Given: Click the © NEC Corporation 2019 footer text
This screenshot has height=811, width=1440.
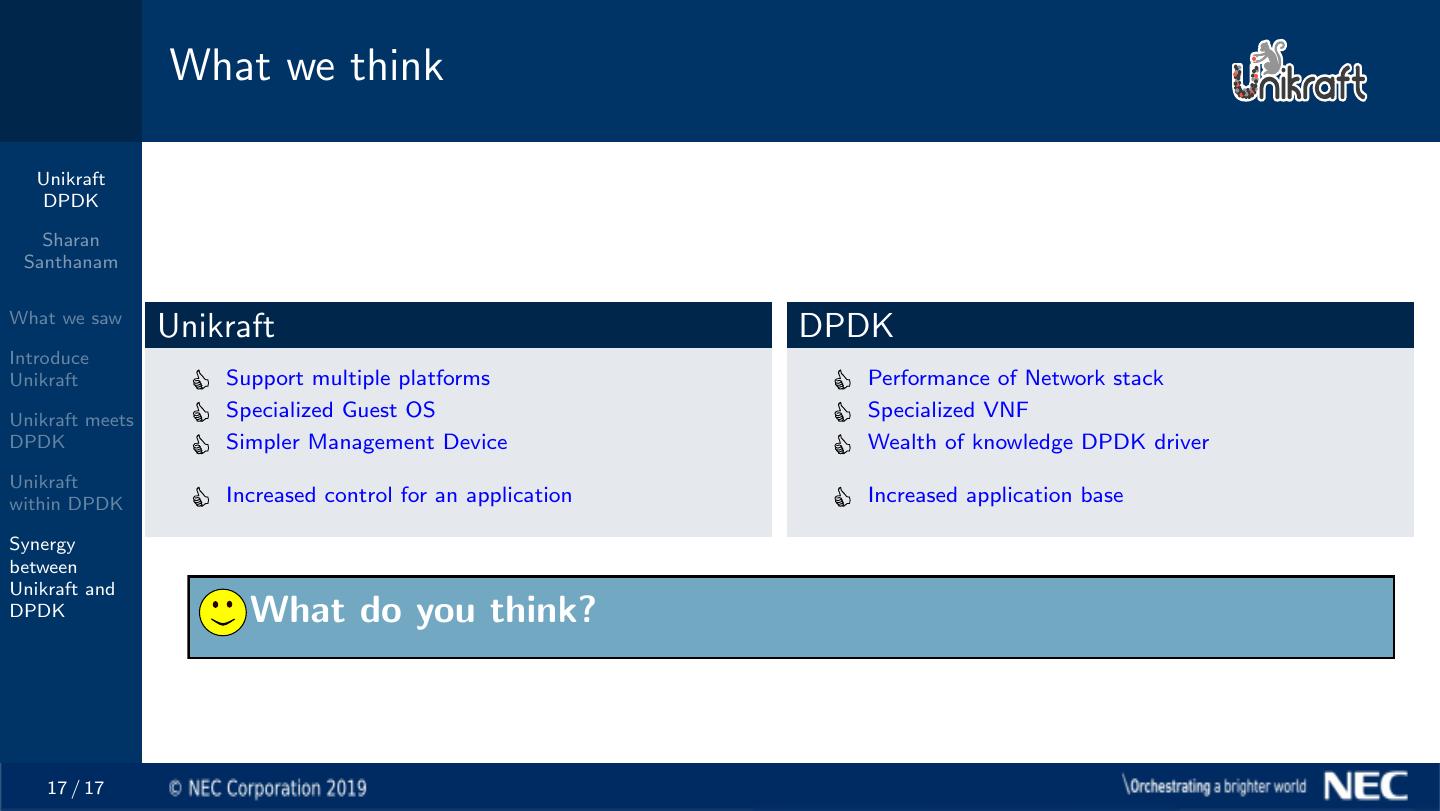Looking at the screenshot, I should pos(268,788).
